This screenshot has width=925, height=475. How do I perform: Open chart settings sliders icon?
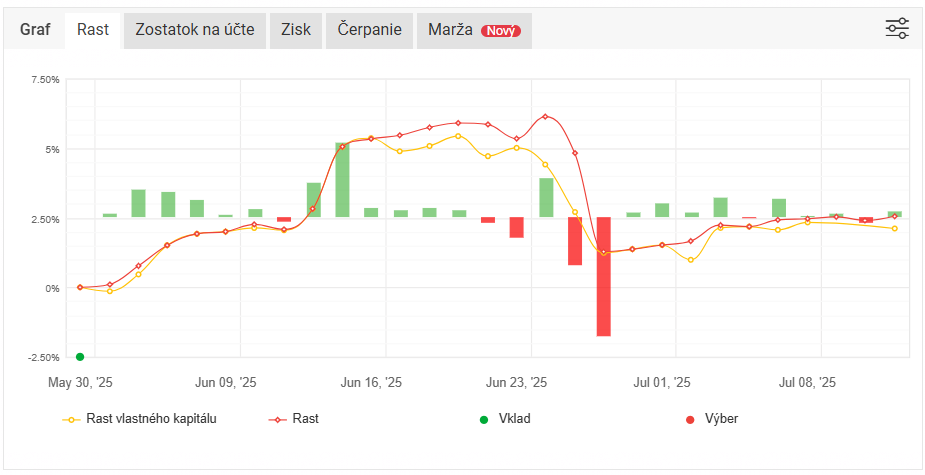pos(897,28)
